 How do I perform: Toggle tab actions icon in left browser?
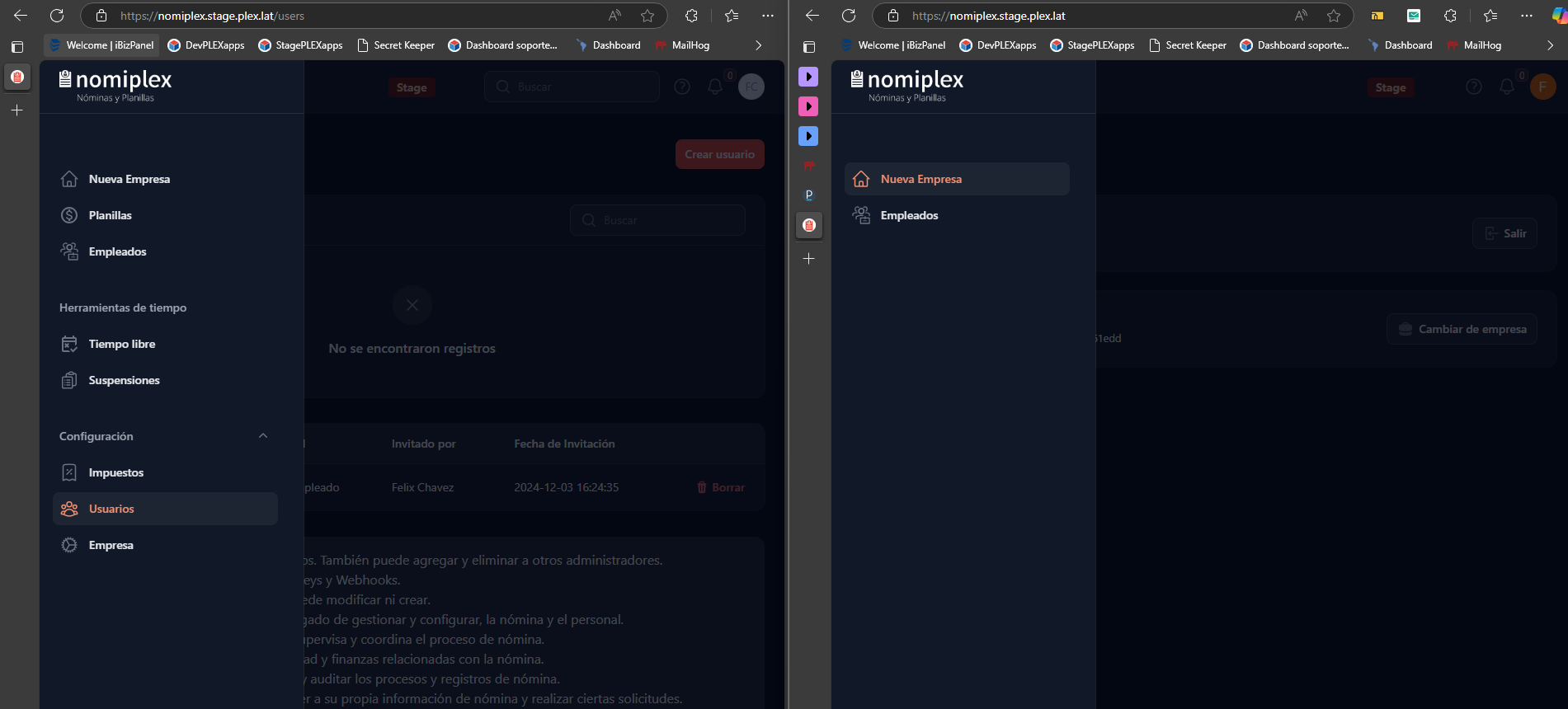pos(17,47)
